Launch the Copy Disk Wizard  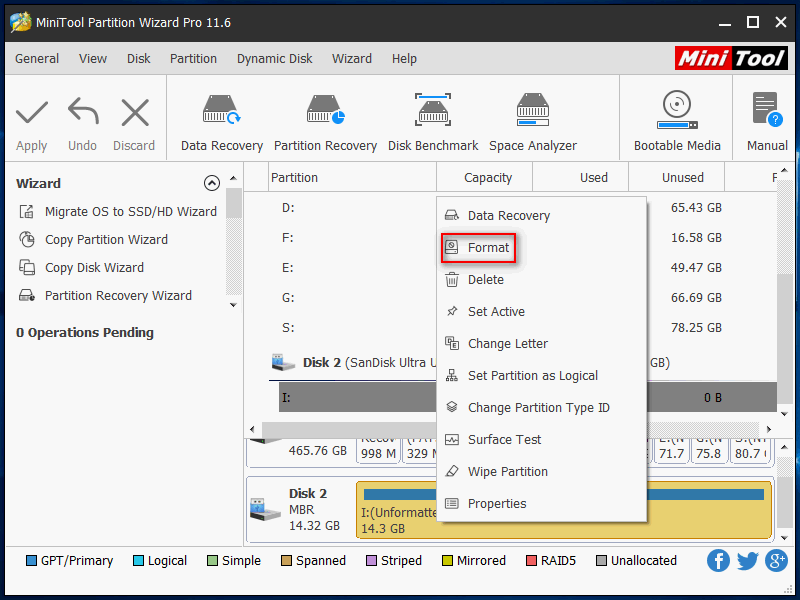coord(94,268)
